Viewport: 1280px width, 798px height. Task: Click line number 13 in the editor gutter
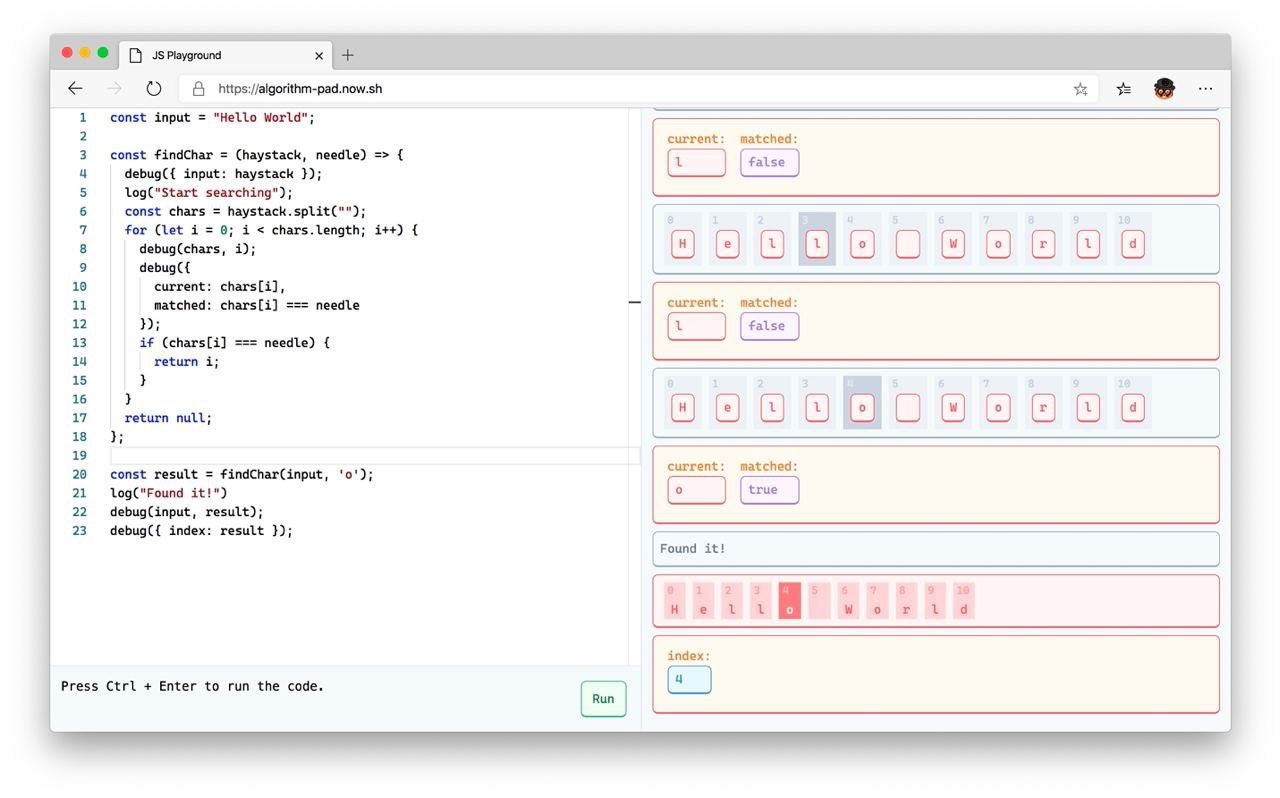(80, 343)
